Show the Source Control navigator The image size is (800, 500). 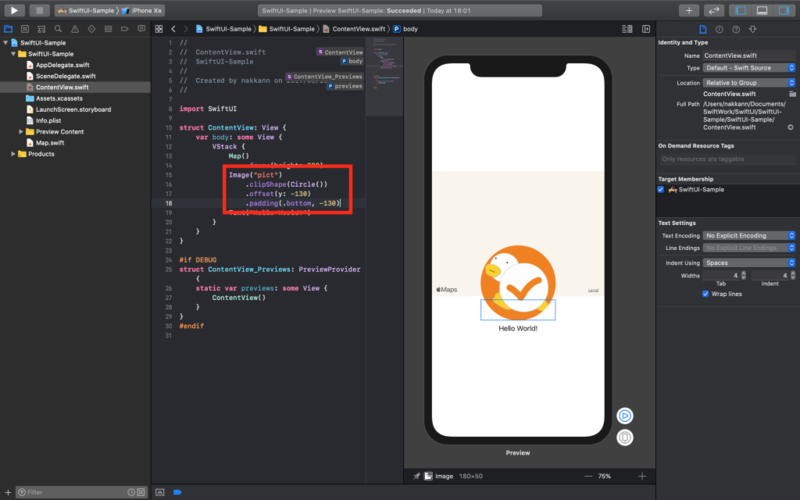coord(25,29)
